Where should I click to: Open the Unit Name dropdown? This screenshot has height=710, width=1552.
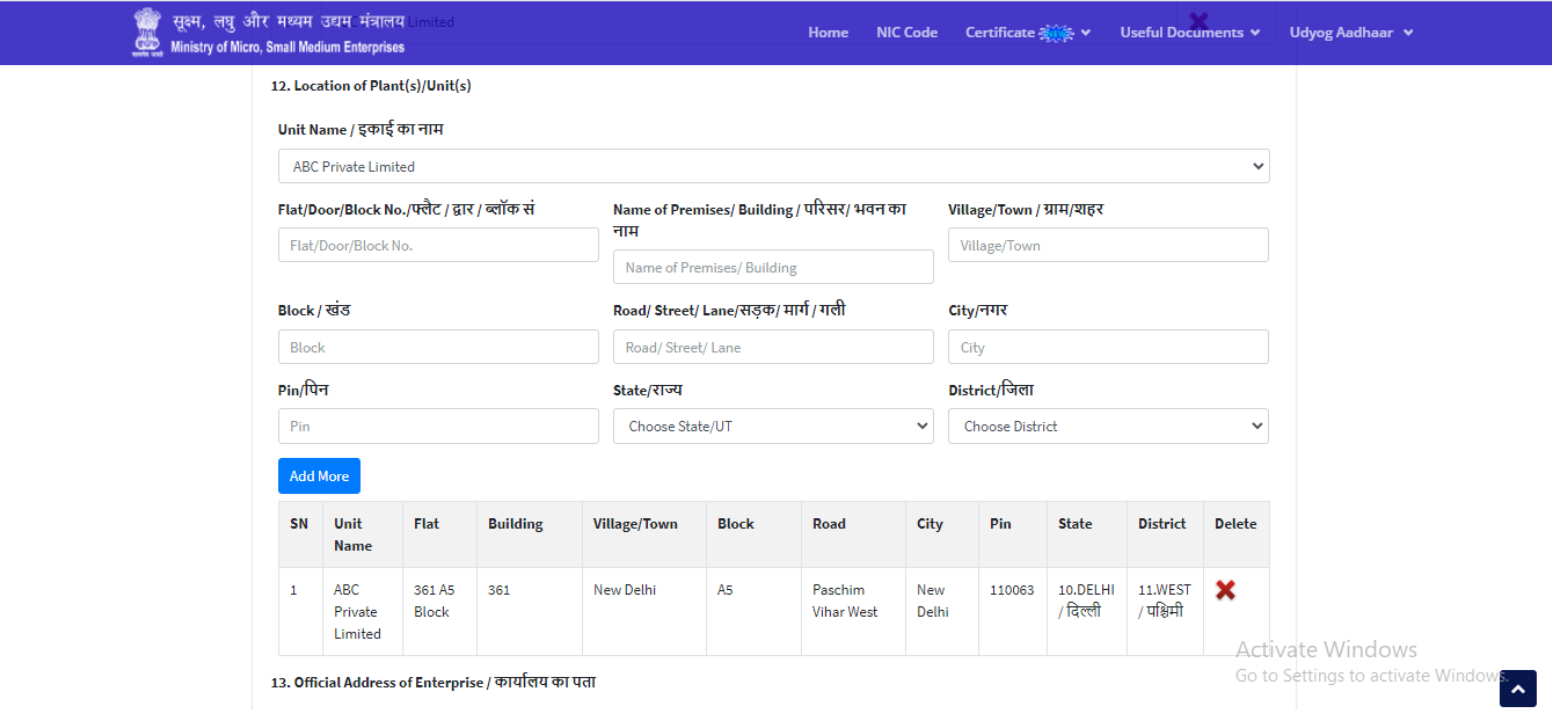click(773, 166)
